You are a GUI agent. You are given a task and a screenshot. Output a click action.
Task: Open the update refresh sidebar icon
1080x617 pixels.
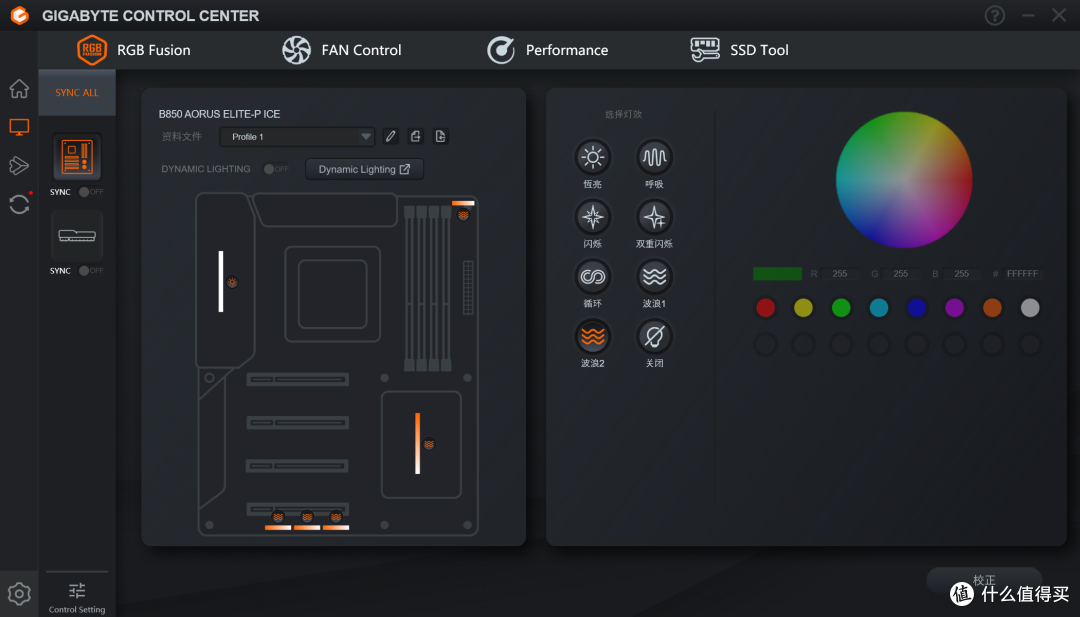click(19, 204)
